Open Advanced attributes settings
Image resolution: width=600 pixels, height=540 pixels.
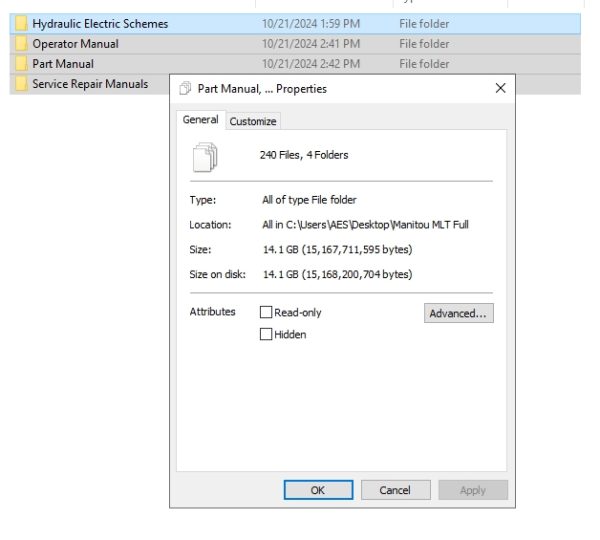458,313
